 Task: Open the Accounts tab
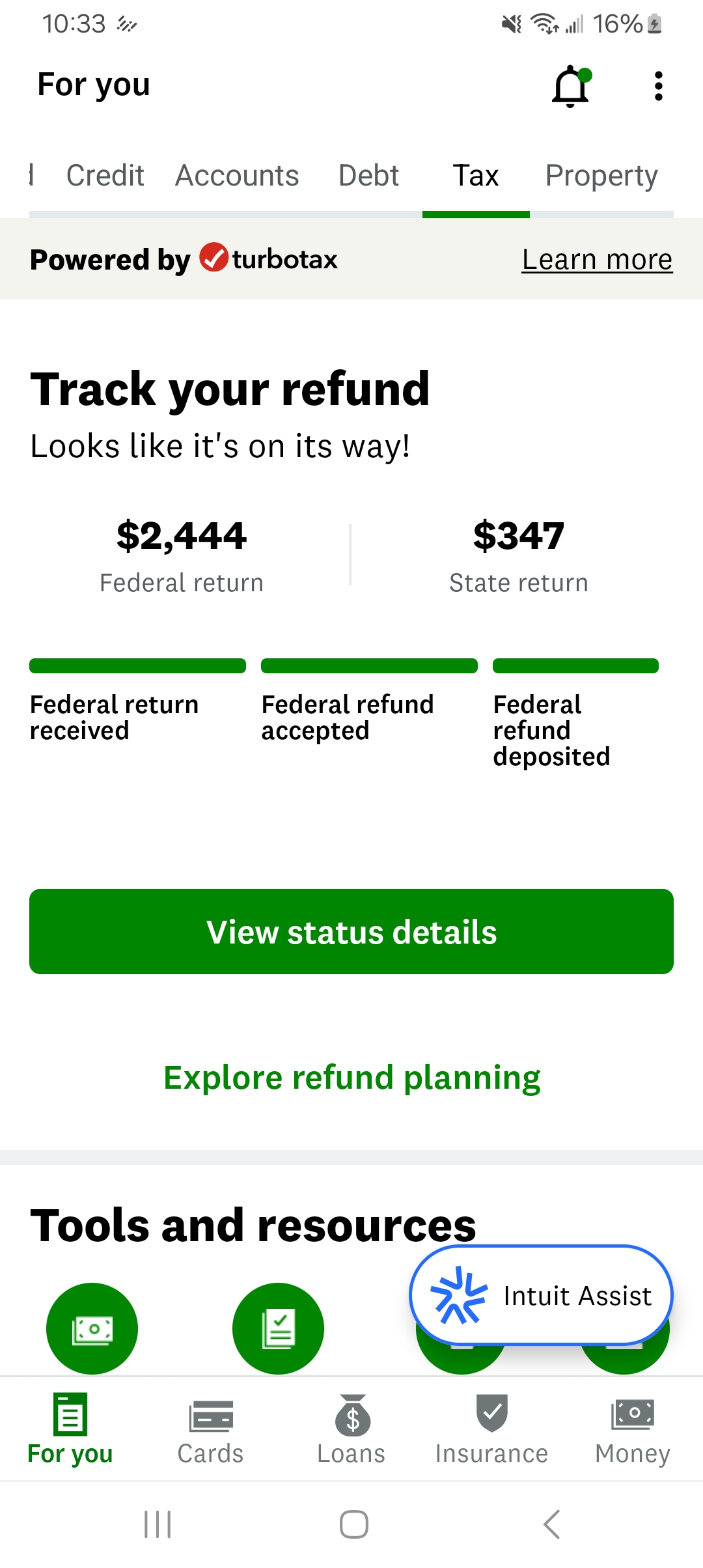(236, 175)
